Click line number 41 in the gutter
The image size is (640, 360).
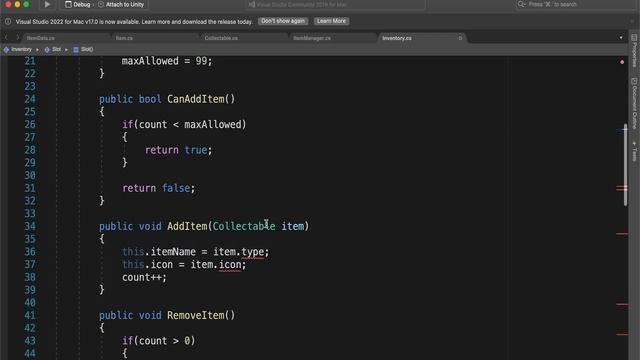click(x=30, y=316)
